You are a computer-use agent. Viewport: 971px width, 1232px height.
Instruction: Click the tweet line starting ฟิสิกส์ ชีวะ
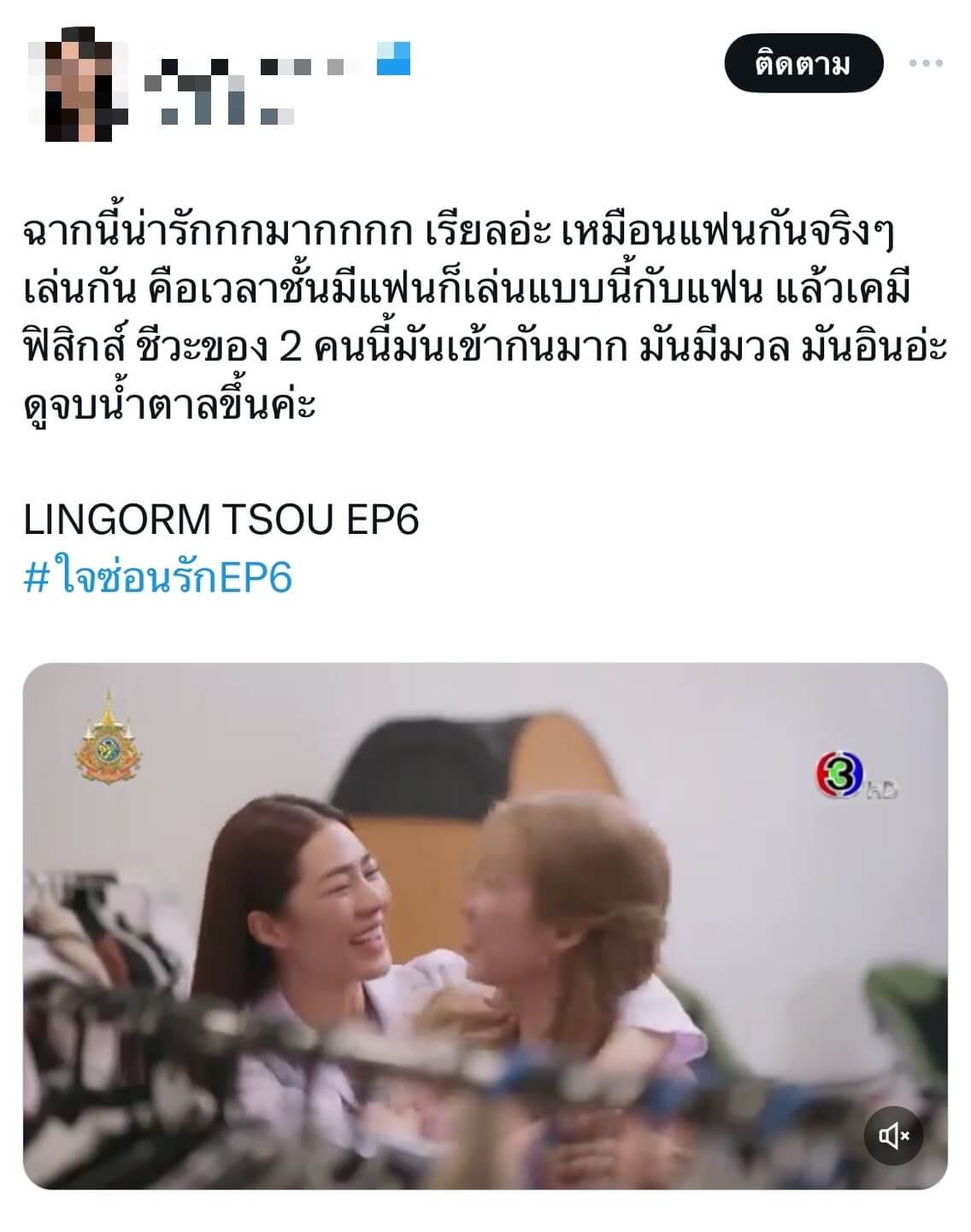(486, 349)
